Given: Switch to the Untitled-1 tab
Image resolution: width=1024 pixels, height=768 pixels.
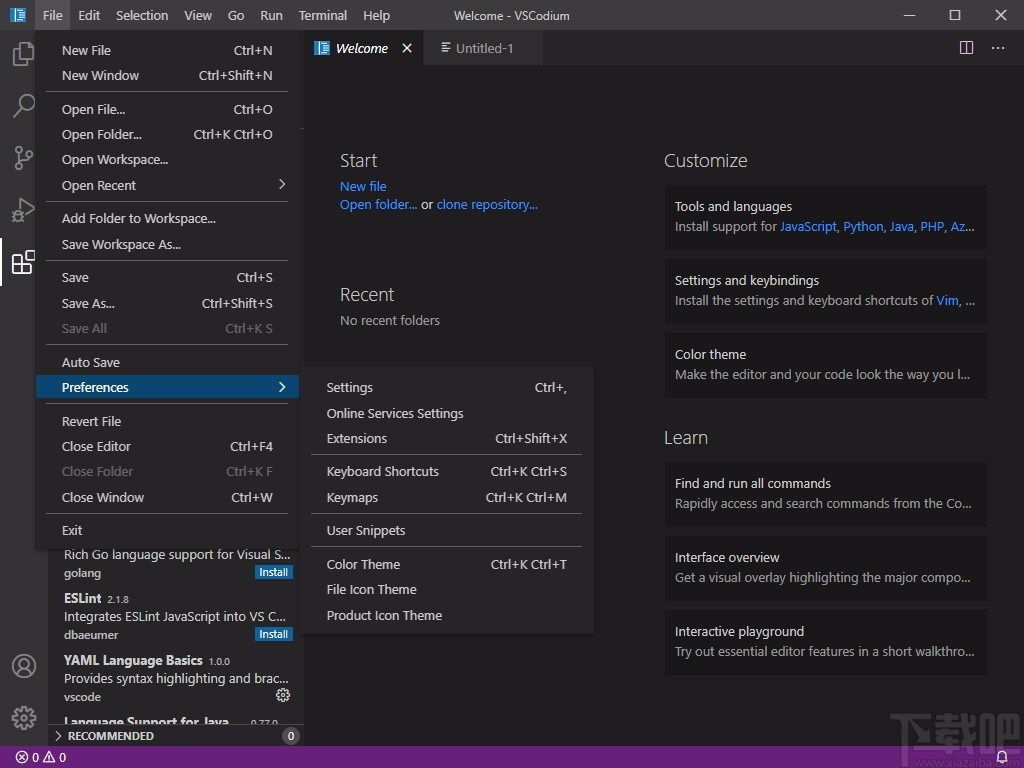Looking at the screenshot, I should click(x=482, y=47).
